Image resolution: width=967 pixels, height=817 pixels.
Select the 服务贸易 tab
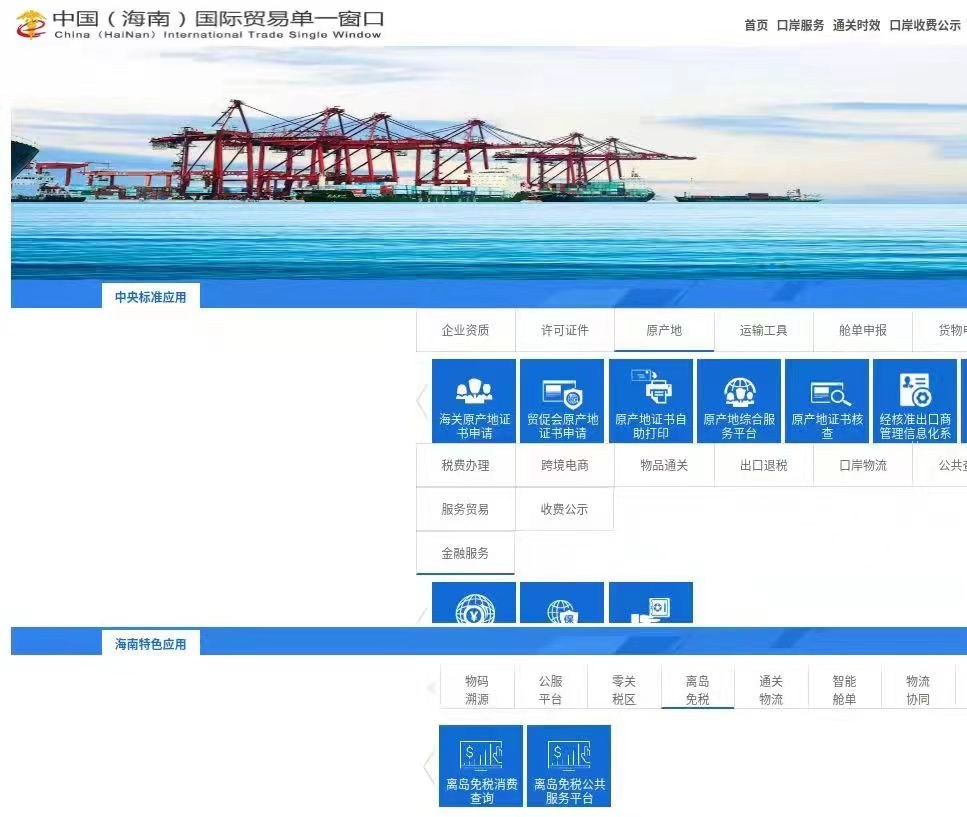click(466, 509)
